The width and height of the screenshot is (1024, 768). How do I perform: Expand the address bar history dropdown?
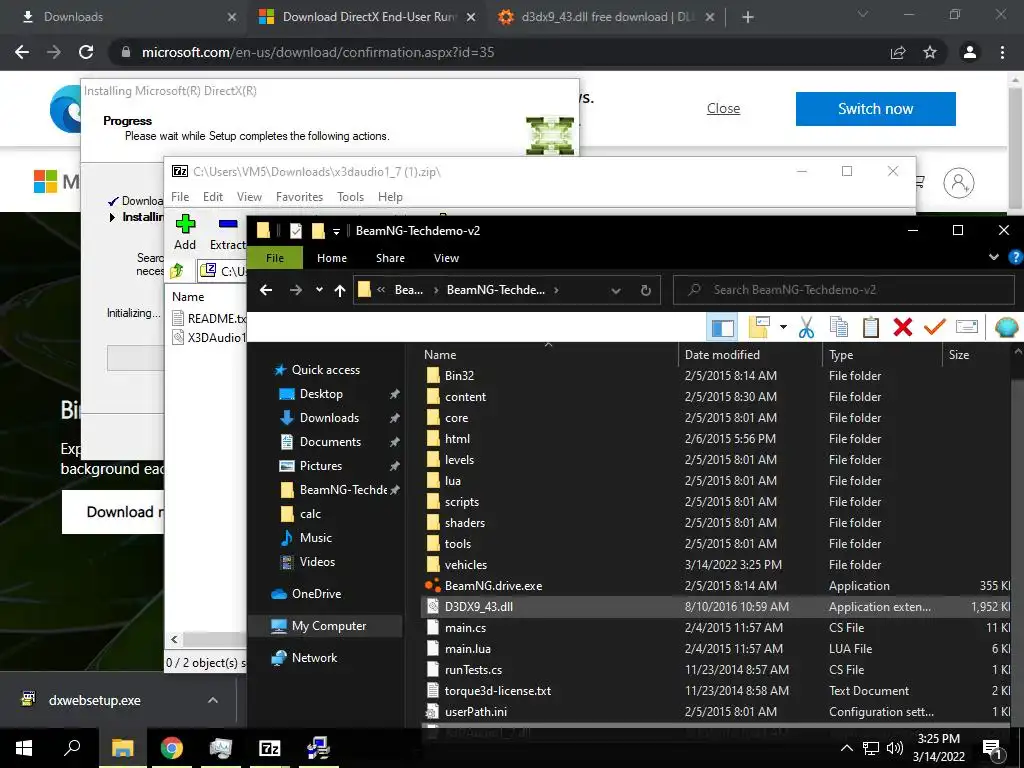pos(615,291)
